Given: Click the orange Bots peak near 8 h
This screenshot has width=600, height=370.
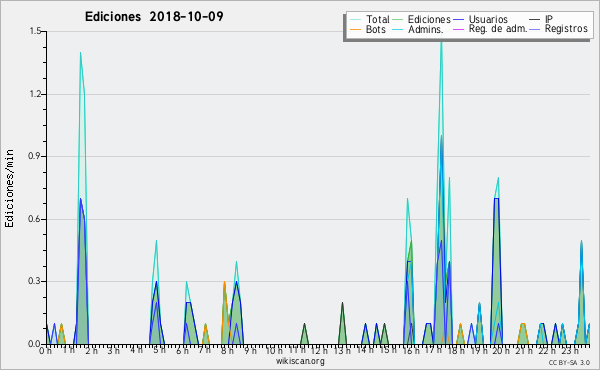Looking at the screenshot, I should pyautogui.click(x=224, y=283).
